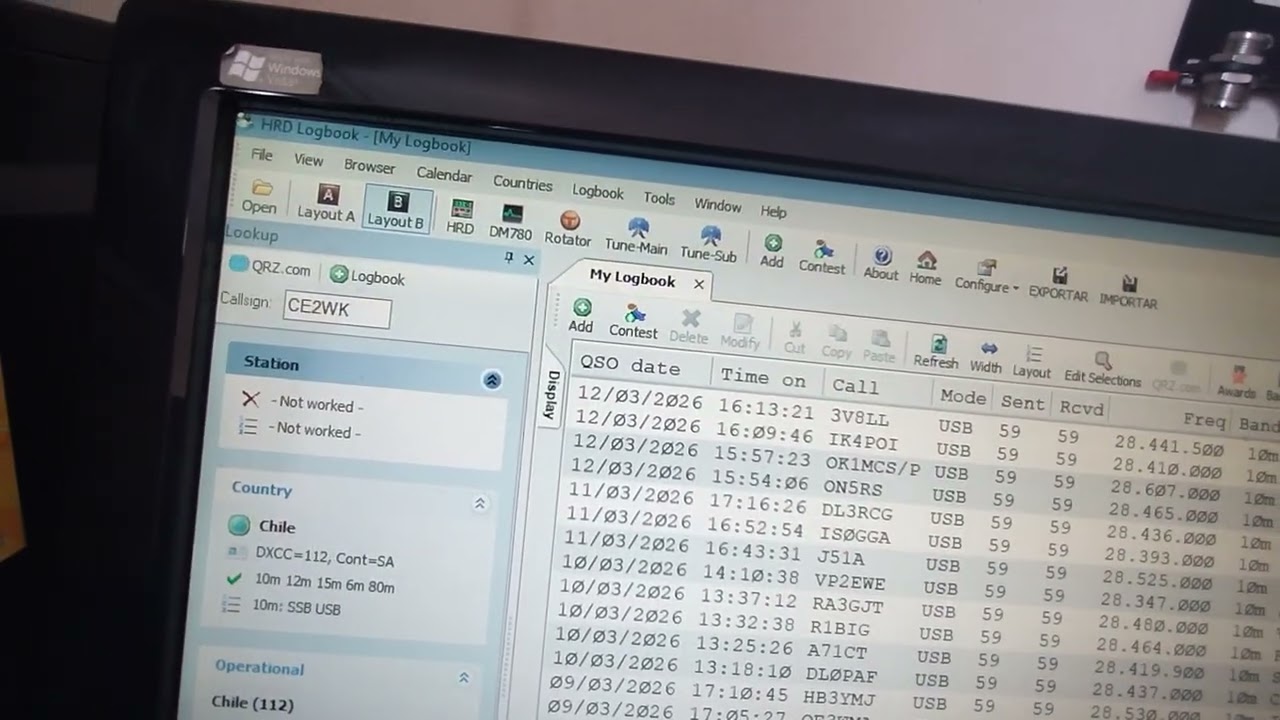Open Edit Selections in logbook

pyautogui.click(x=1102, y=370)
